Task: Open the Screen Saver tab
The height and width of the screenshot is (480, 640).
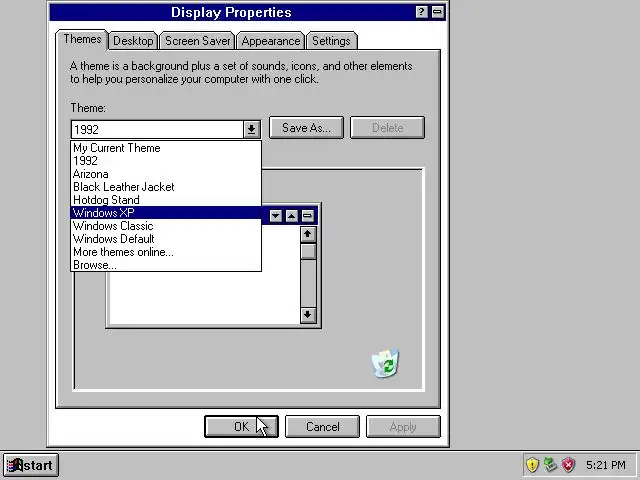Action: [x=198, y=41]
